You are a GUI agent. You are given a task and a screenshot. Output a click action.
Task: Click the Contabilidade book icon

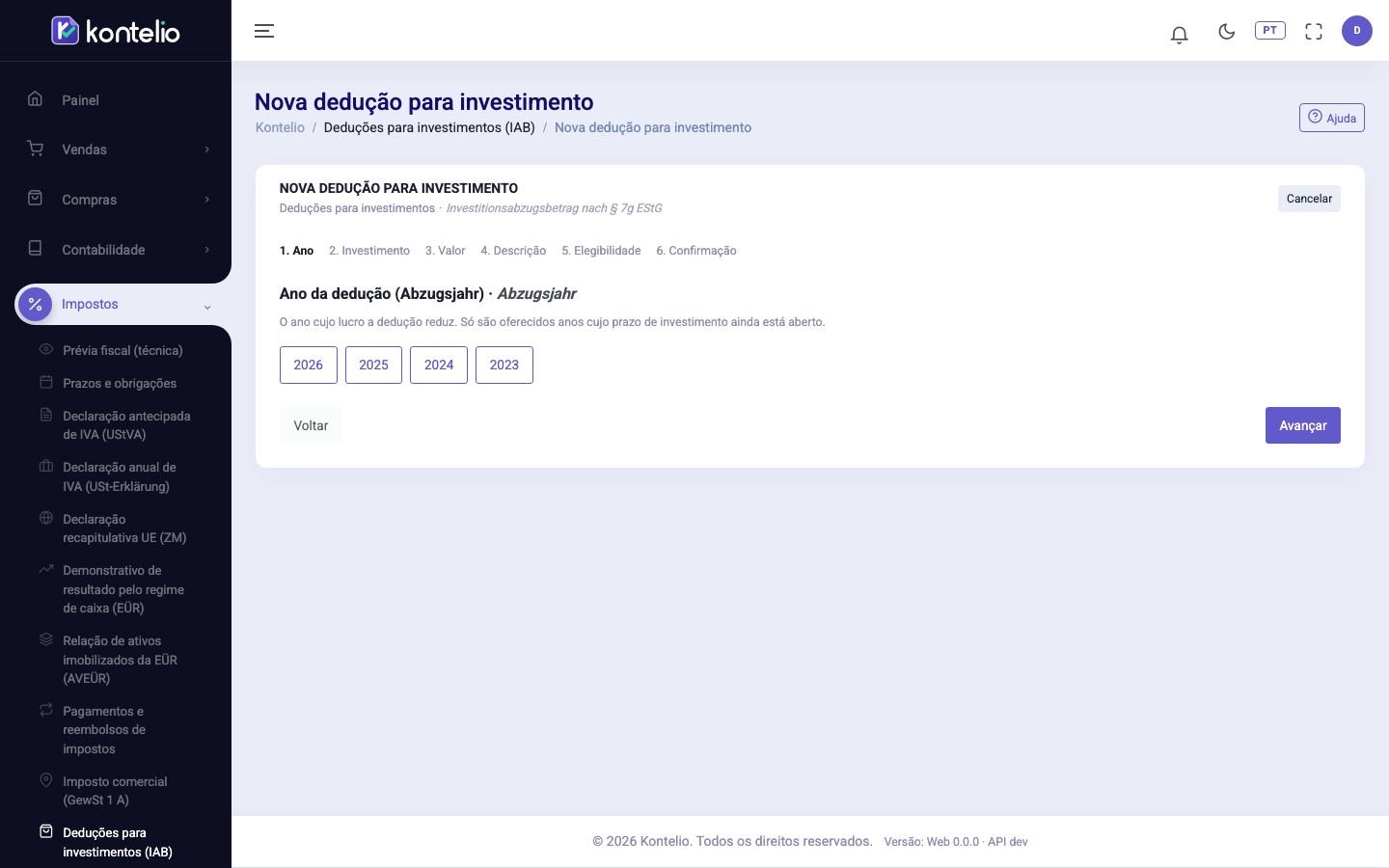(36, 249)
